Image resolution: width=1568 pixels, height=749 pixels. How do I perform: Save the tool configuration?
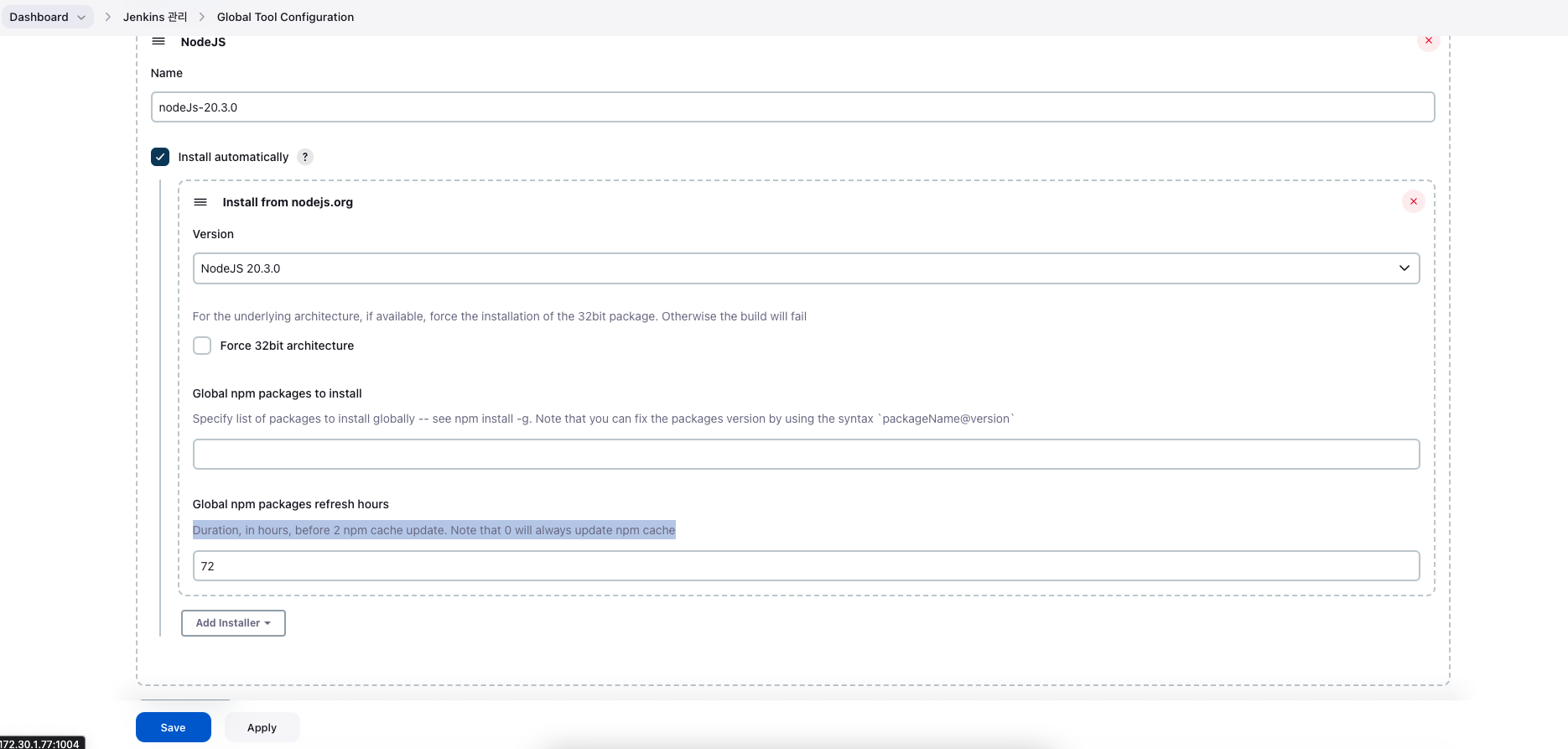click(x=174, y=727)
